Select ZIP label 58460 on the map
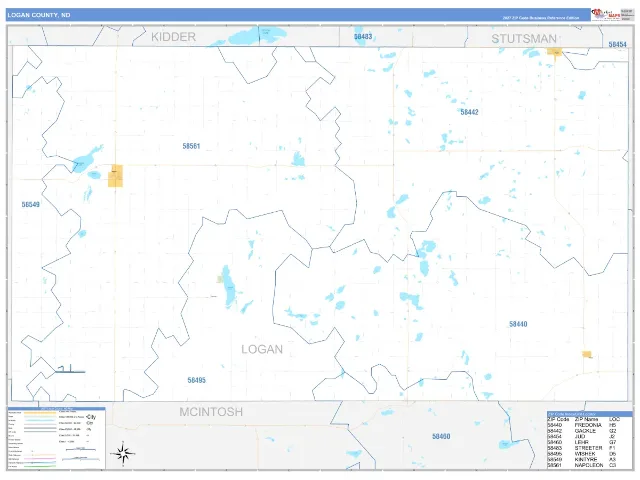This screenshot has height=480, width=640. coord(441,436)
